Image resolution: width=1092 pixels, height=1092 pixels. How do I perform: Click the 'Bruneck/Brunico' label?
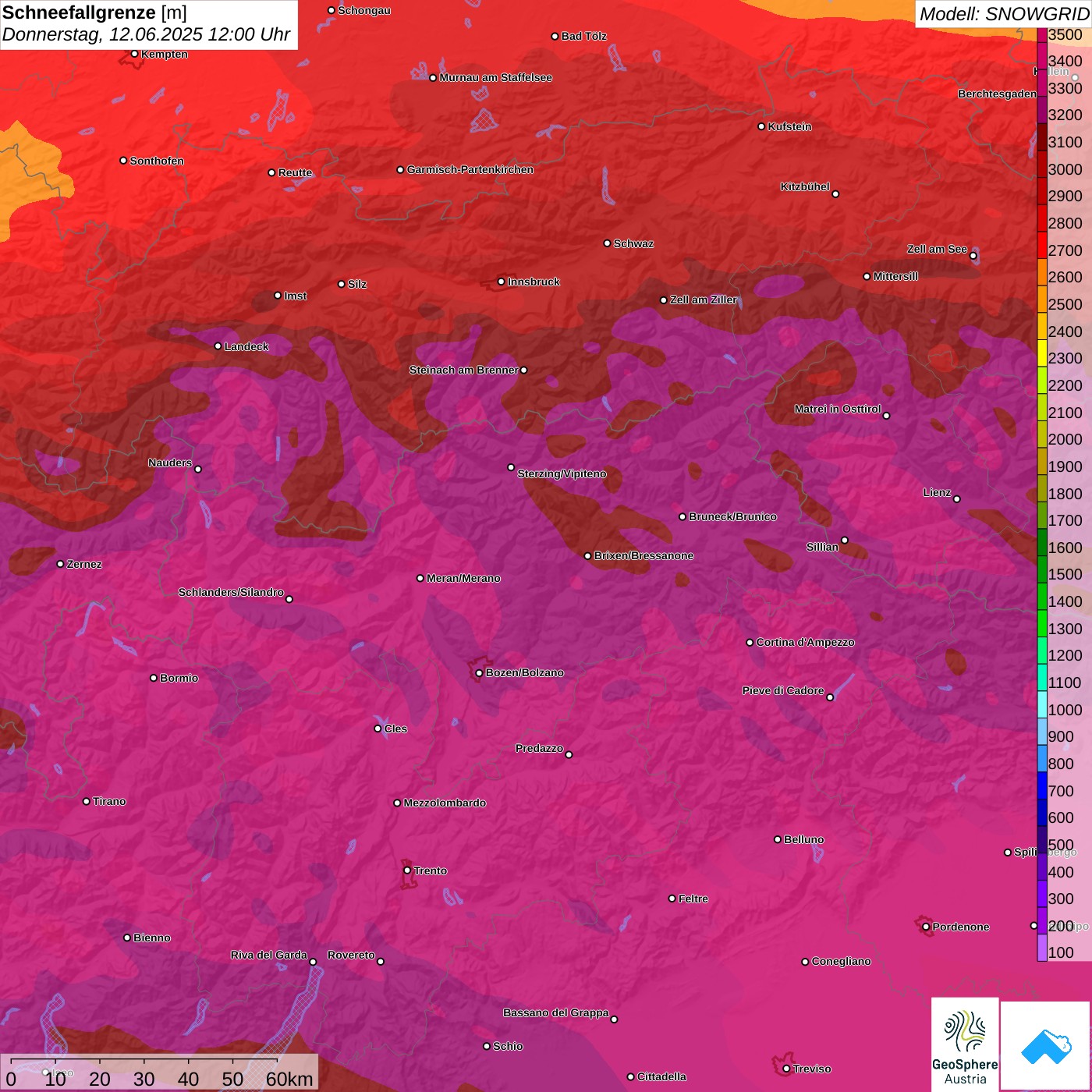click(732, 516)
